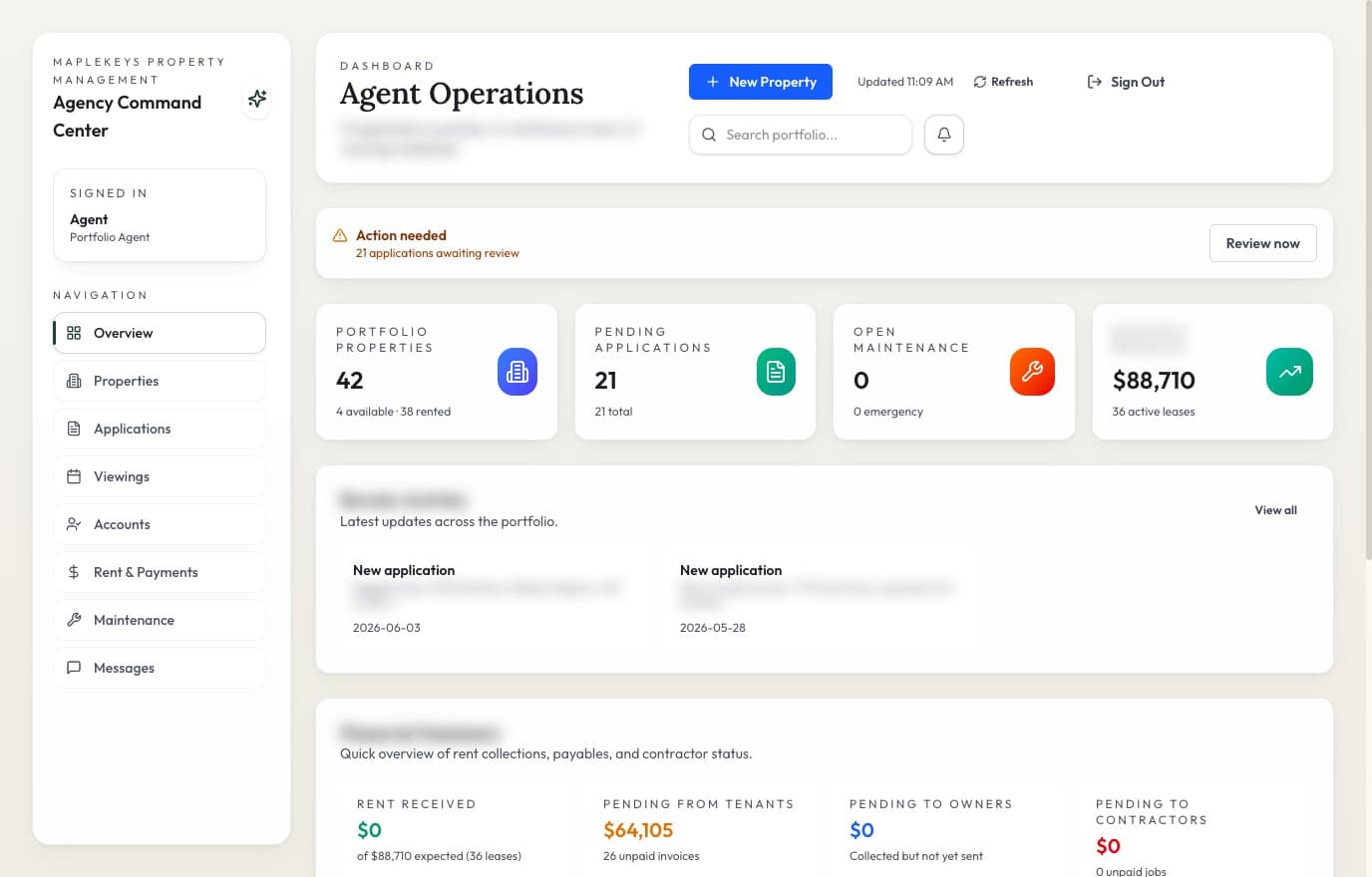Click the New Property button

tap(761, 82)
